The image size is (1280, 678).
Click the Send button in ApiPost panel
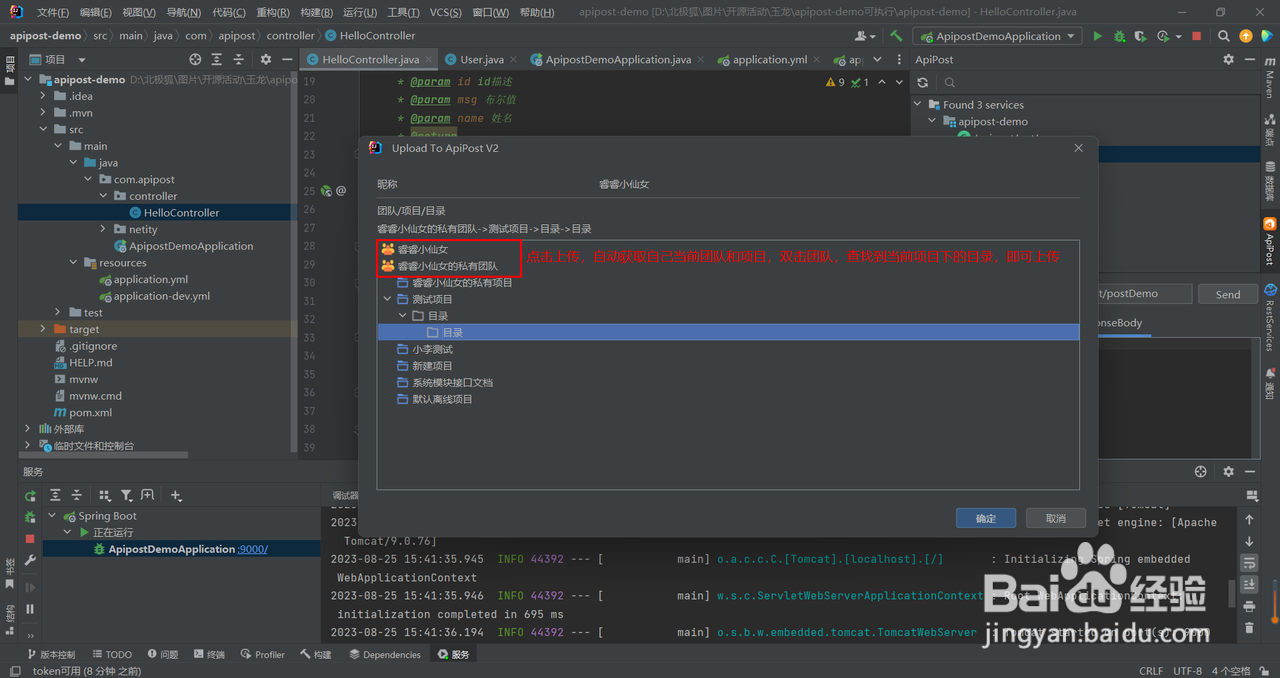click(x=1228, y=294)
